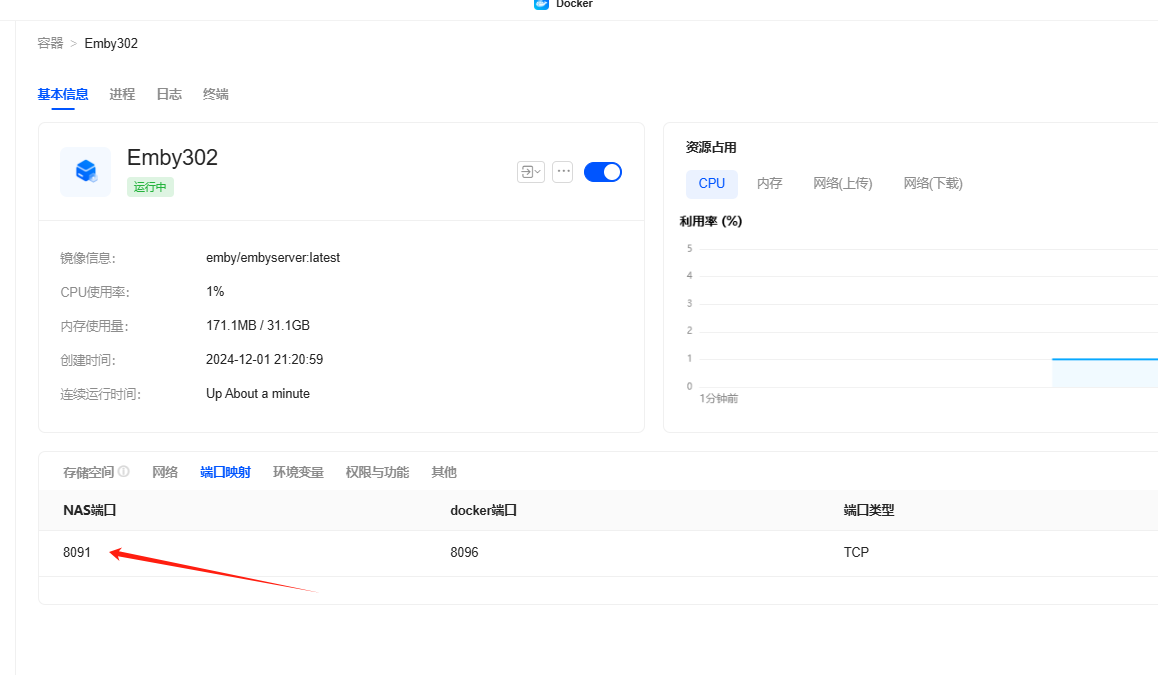Click the 端口类型 column header
Screen dimensions: 1158x675
[868, 510]
